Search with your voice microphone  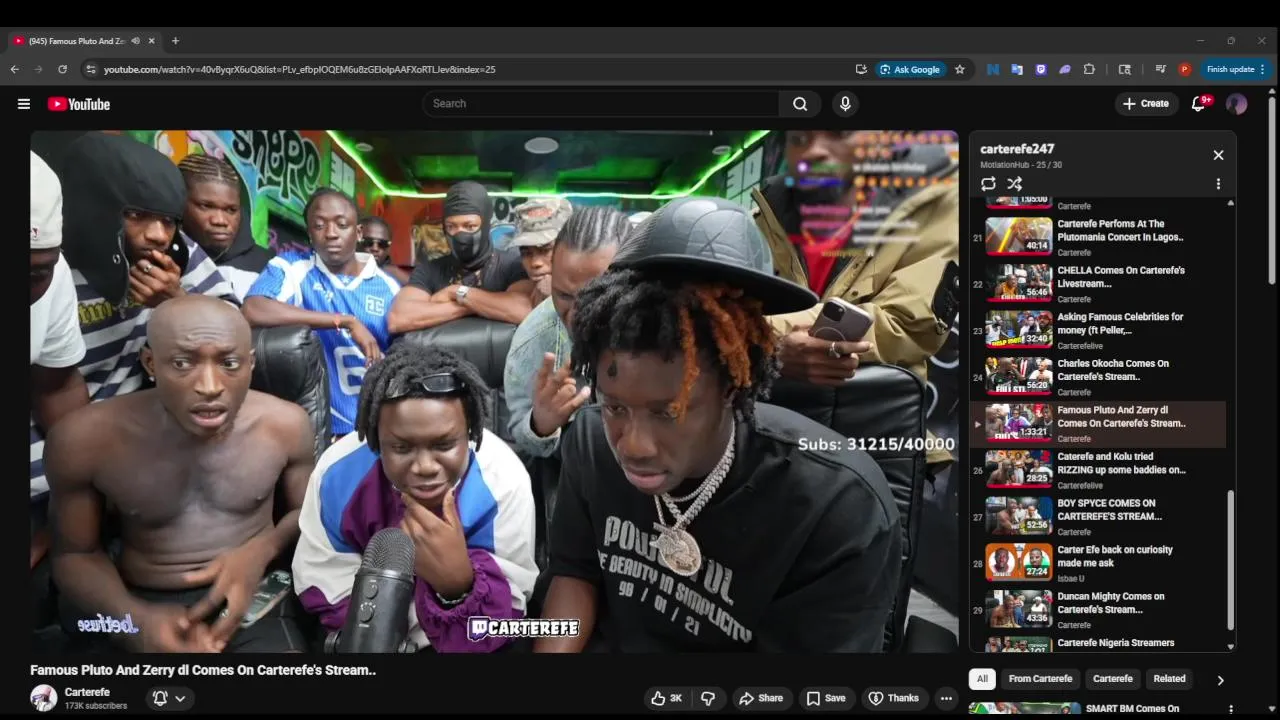click(845, 104)
